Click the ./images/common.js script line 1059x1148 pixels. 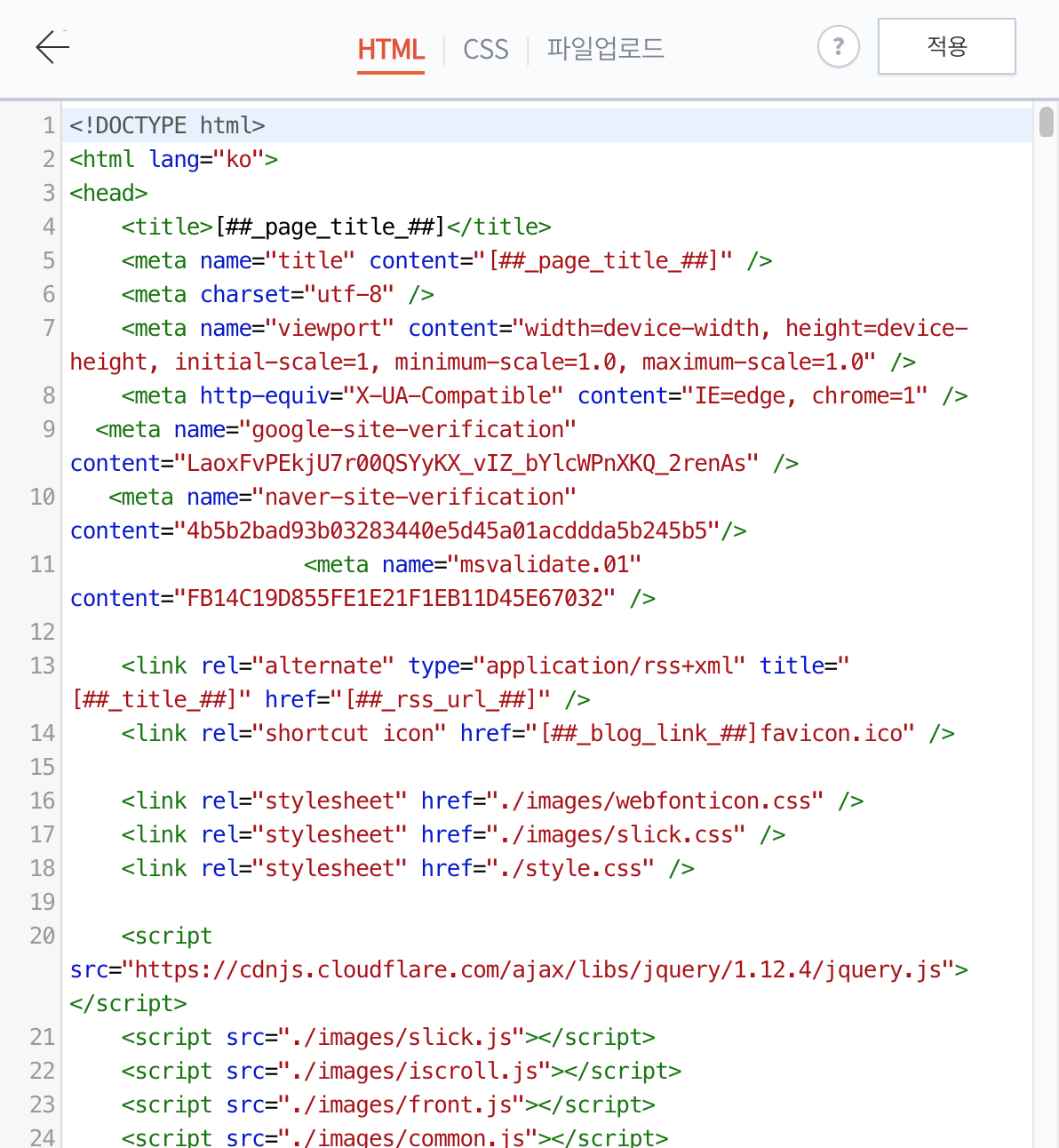pos(395,1136)
